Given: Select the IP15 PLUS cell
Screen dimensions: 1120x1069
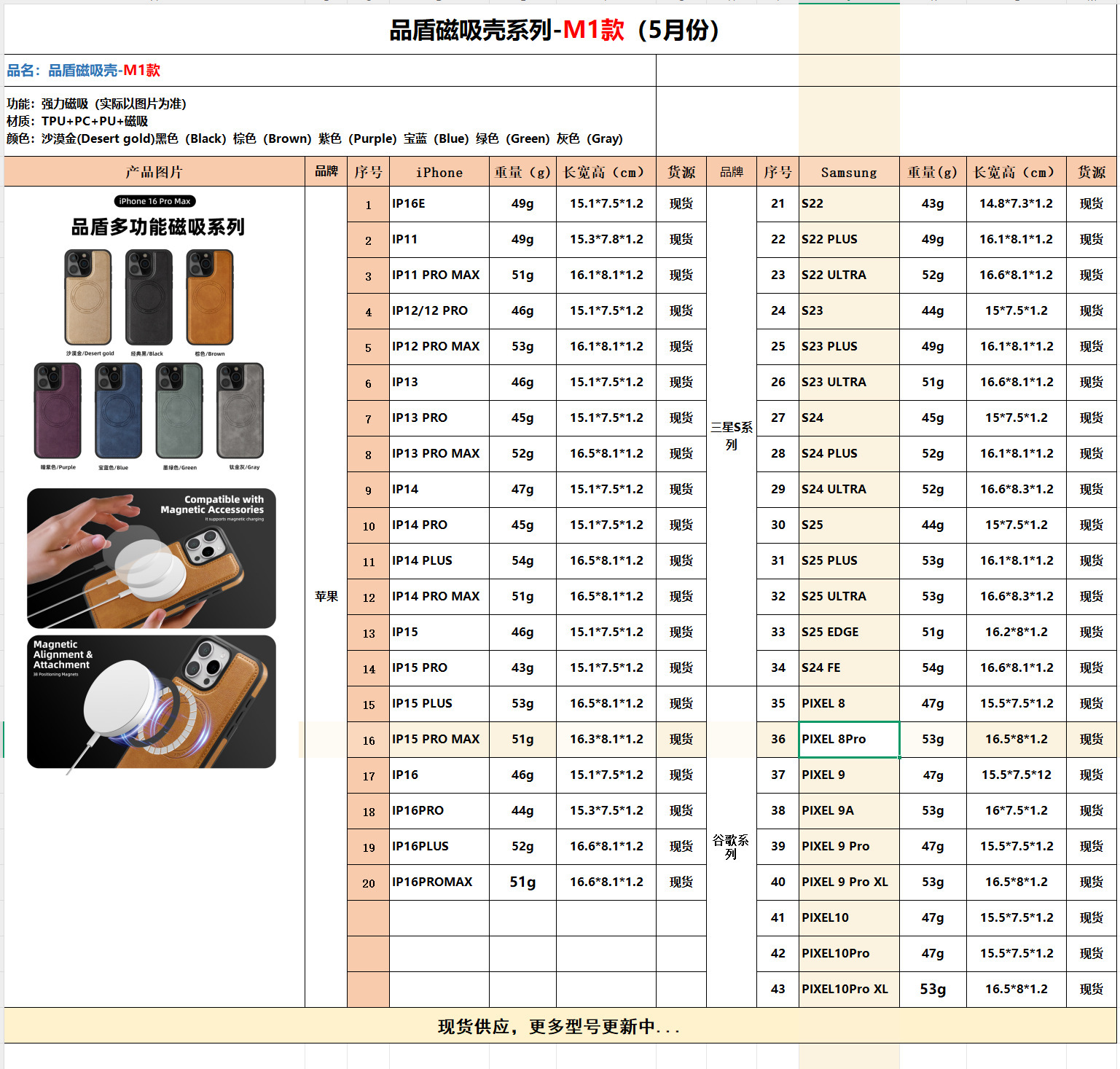Looking at the screenshot, I should (439, 704).
